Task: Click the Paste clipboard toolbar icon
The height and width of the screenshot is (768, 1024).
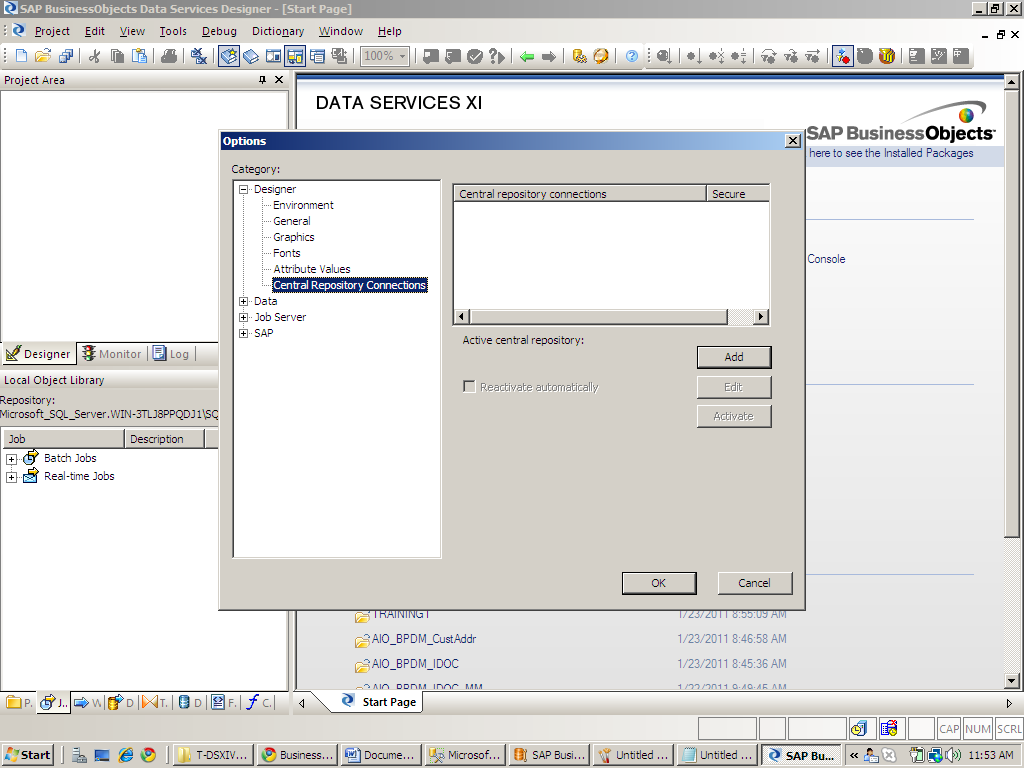Action: tap(139, 56)
